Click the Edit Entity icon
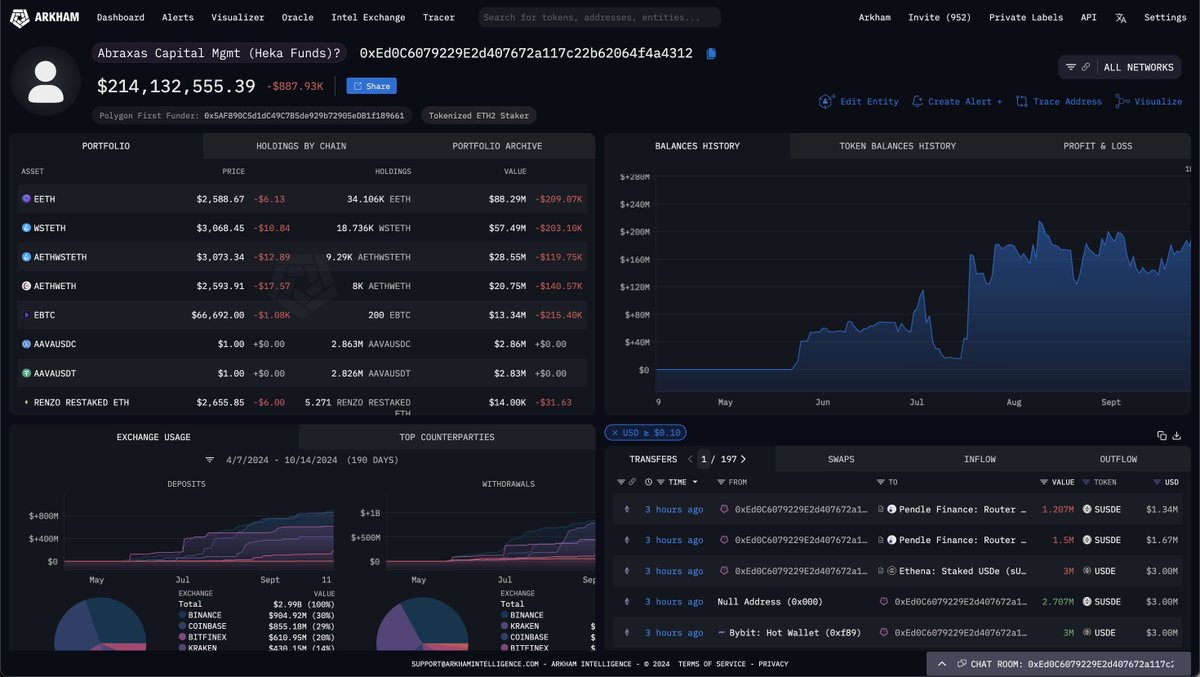This screenshot has width=1200, height=677. tap(826, 101)
